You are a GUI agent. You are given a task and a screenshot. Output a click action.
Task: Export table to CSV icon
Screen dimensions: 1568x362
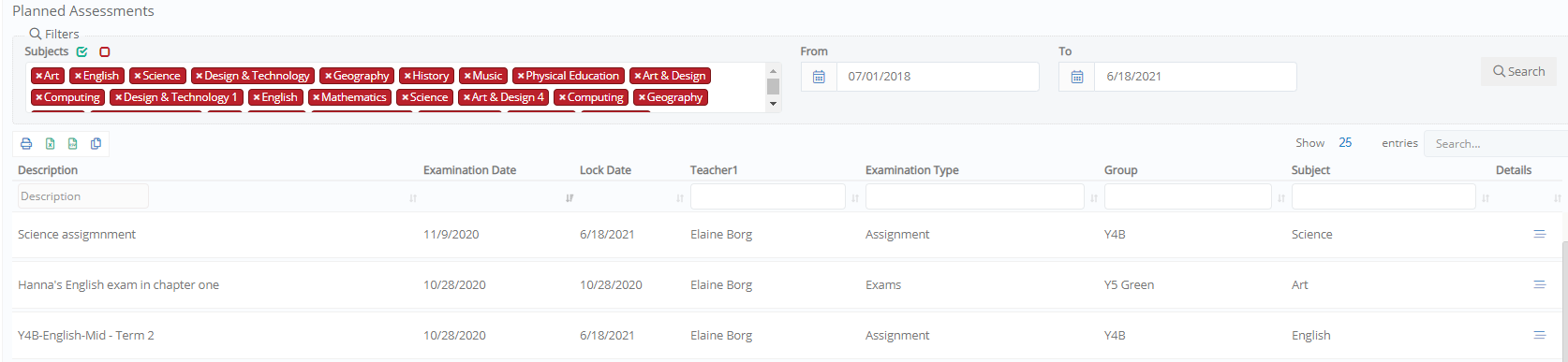pos(72,144)
